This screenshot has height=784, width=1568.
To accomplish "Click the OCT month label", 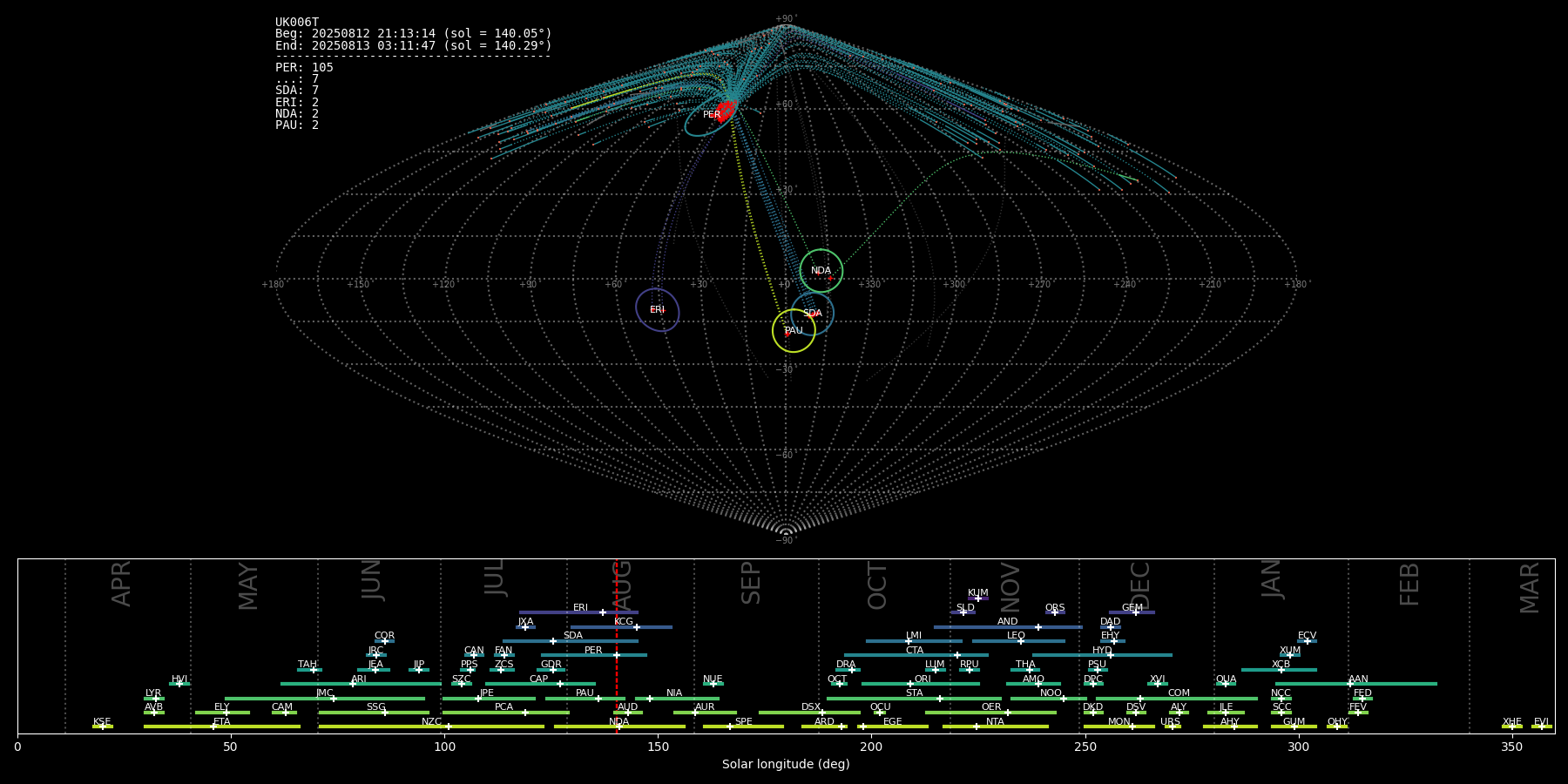I will tap(877, 585).
